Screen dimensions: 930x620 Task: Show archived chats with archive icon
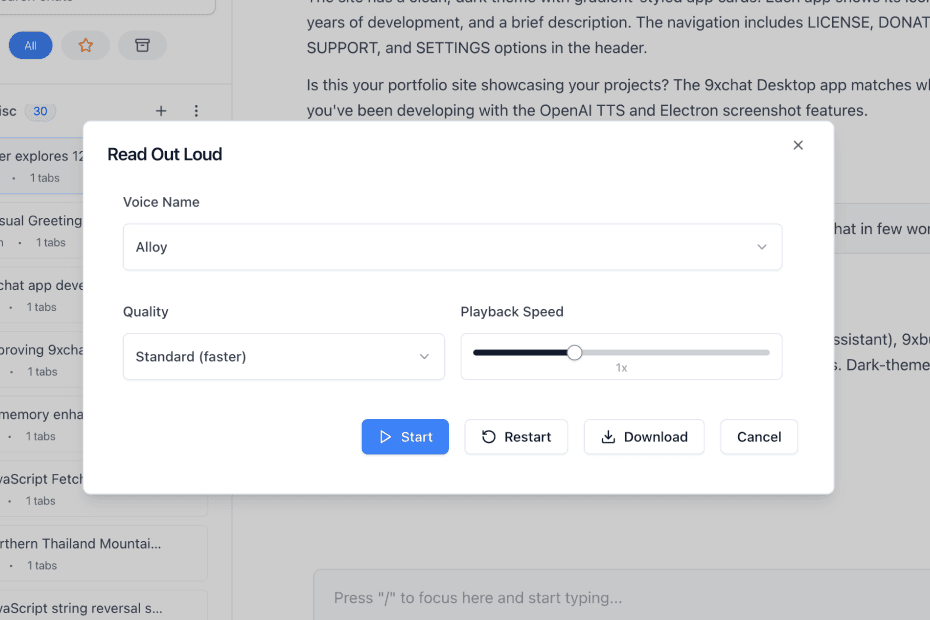[142, 45]
